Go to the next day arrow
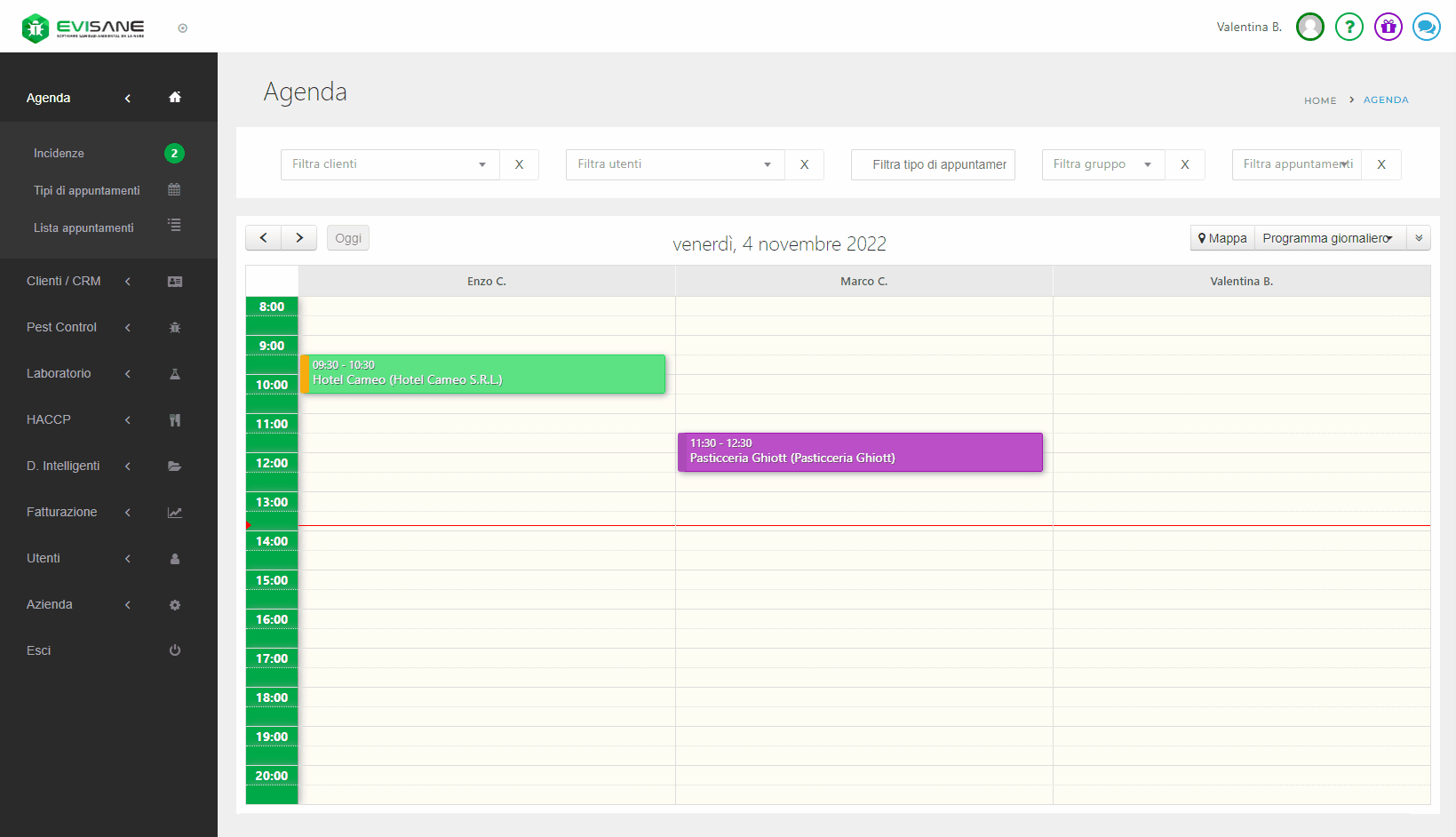The width and height of the screenshot is (1456, 837). pyautogui.click(x=299, y=238)
